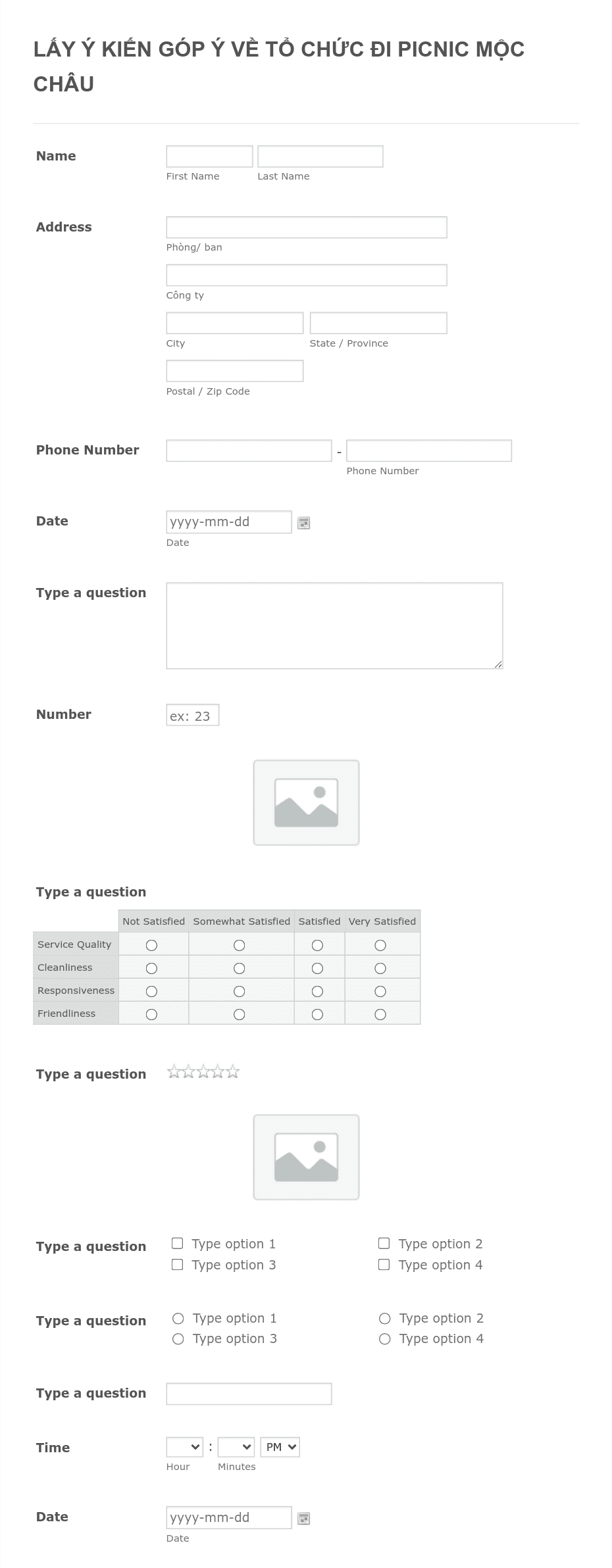Mark Service Quality as Satisfied
The image size is (612, 1568).
[x=318, y=944]
